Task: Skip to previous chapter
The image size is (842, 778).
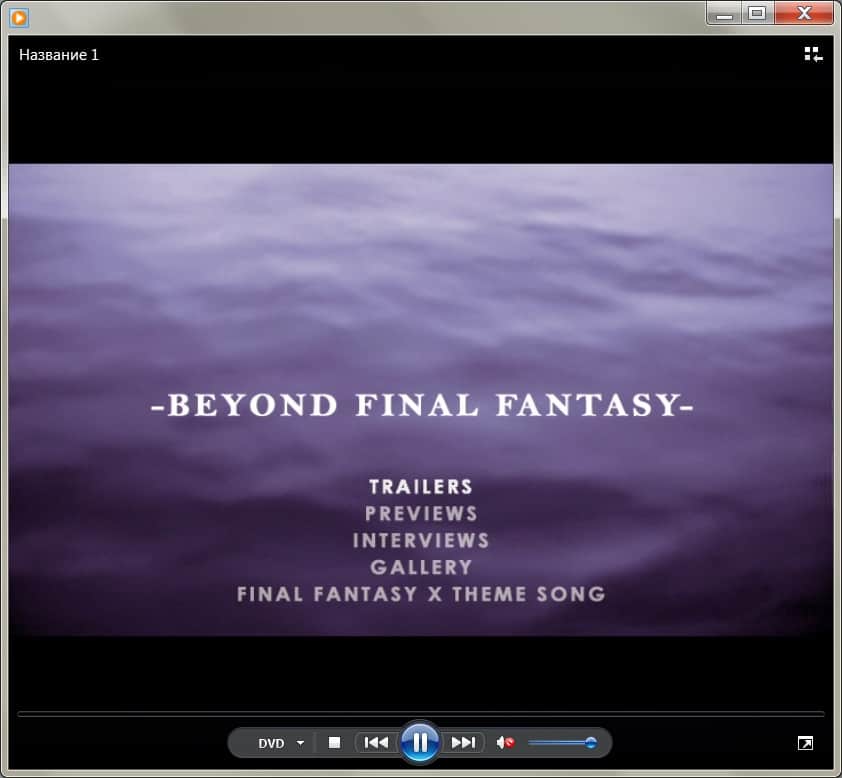Action: [x=376, y=743]
